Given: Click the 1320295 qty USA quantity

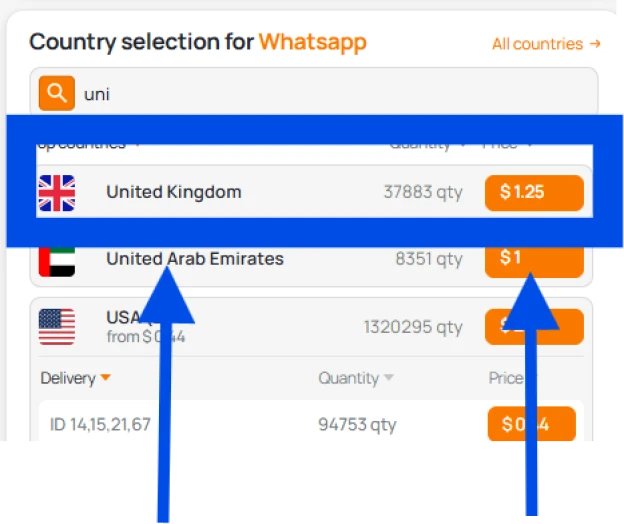Looking at the screenshot, I should coord(413,327).
